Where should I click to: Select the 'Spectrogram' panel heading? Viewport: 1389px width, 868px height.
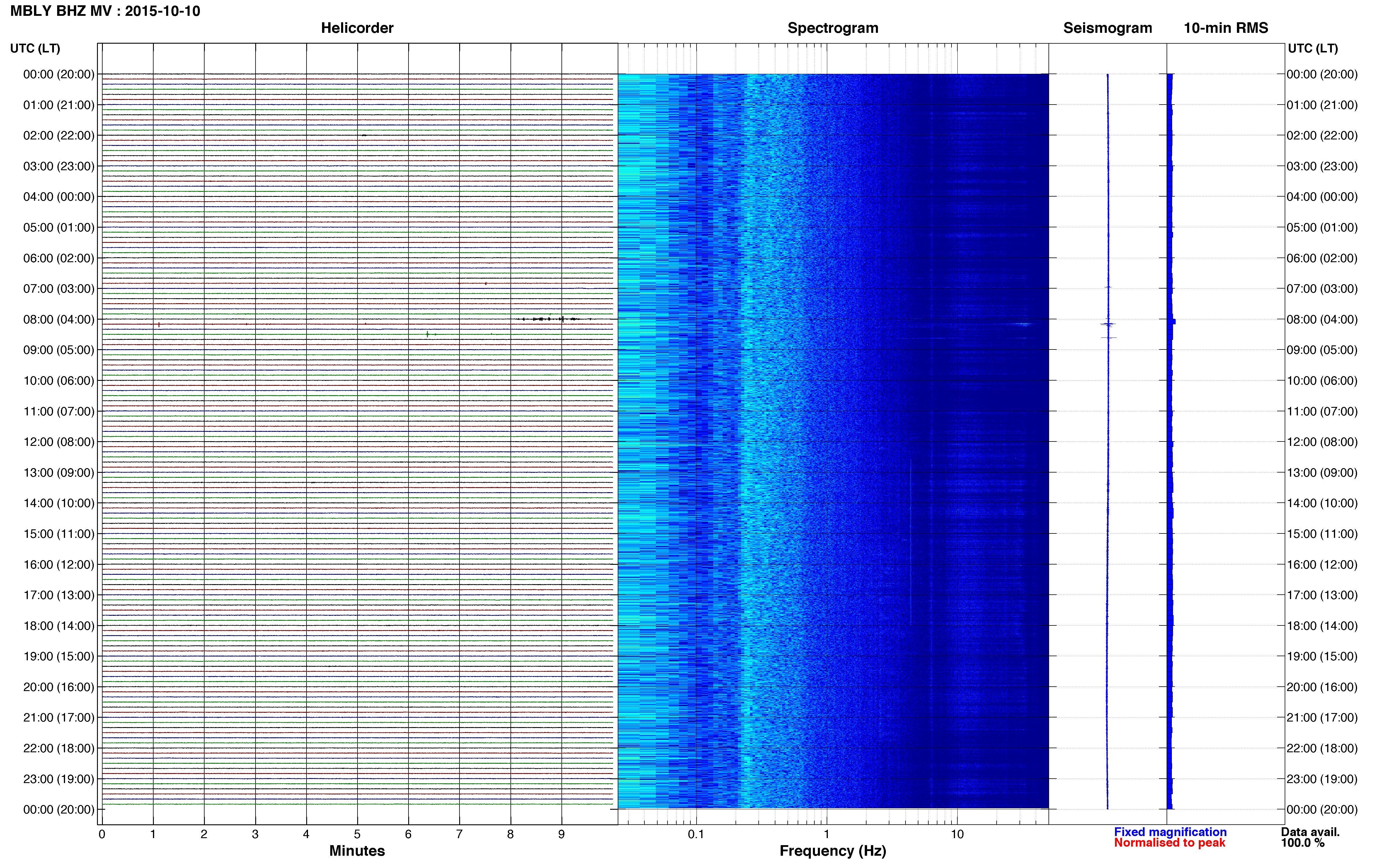pyautogui.click(x=833, y=28)
